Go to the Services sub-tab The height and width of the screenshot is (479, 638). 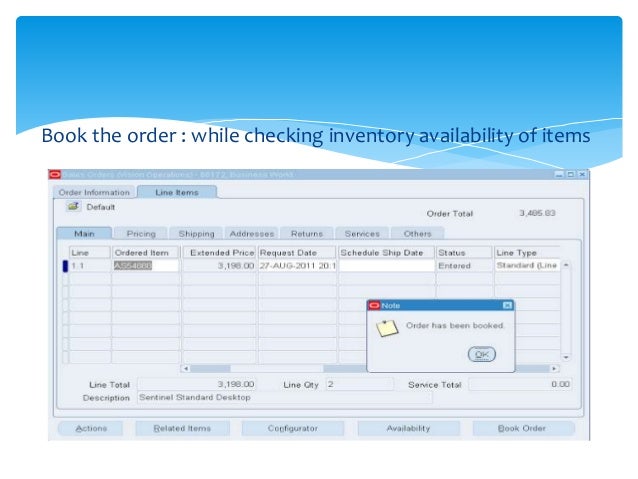tap(362, 234)
